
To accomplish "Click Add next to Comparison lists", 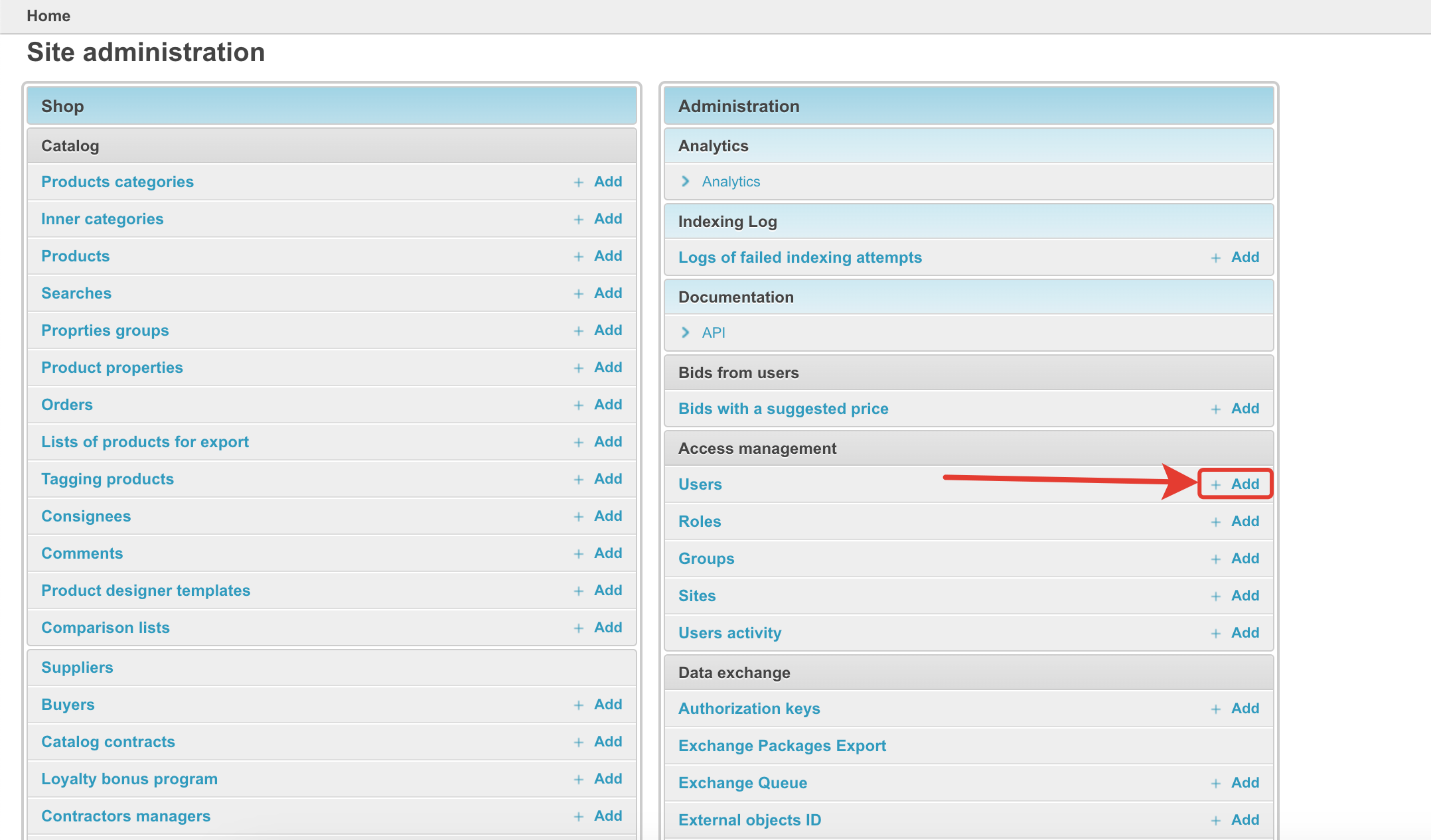I will (x=598, y=628).
